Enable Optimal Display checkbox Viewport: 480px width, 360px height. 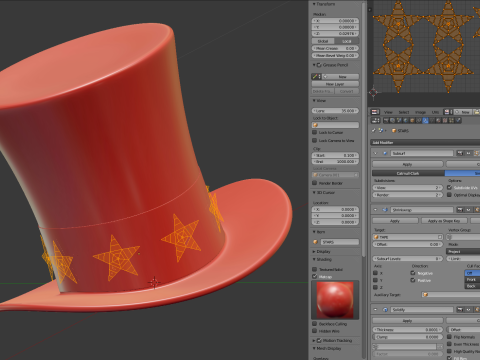[449, 195]
